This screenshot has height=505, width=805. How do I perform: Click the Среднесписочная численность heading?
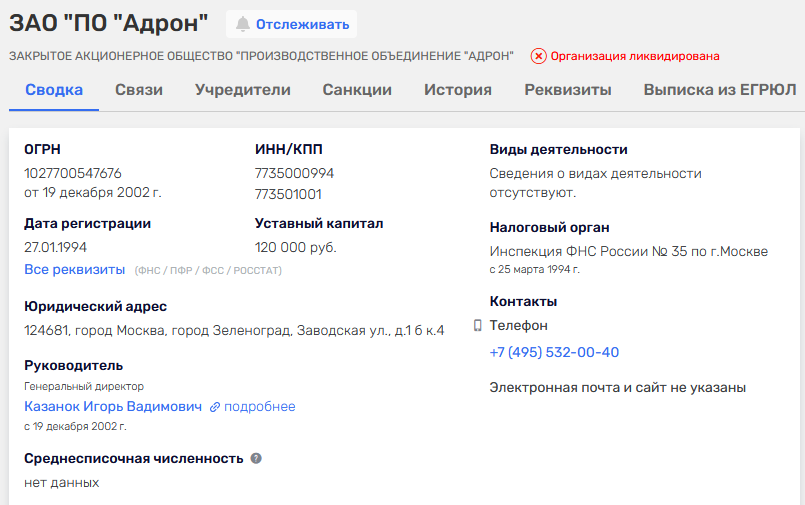tap(133, 458)
